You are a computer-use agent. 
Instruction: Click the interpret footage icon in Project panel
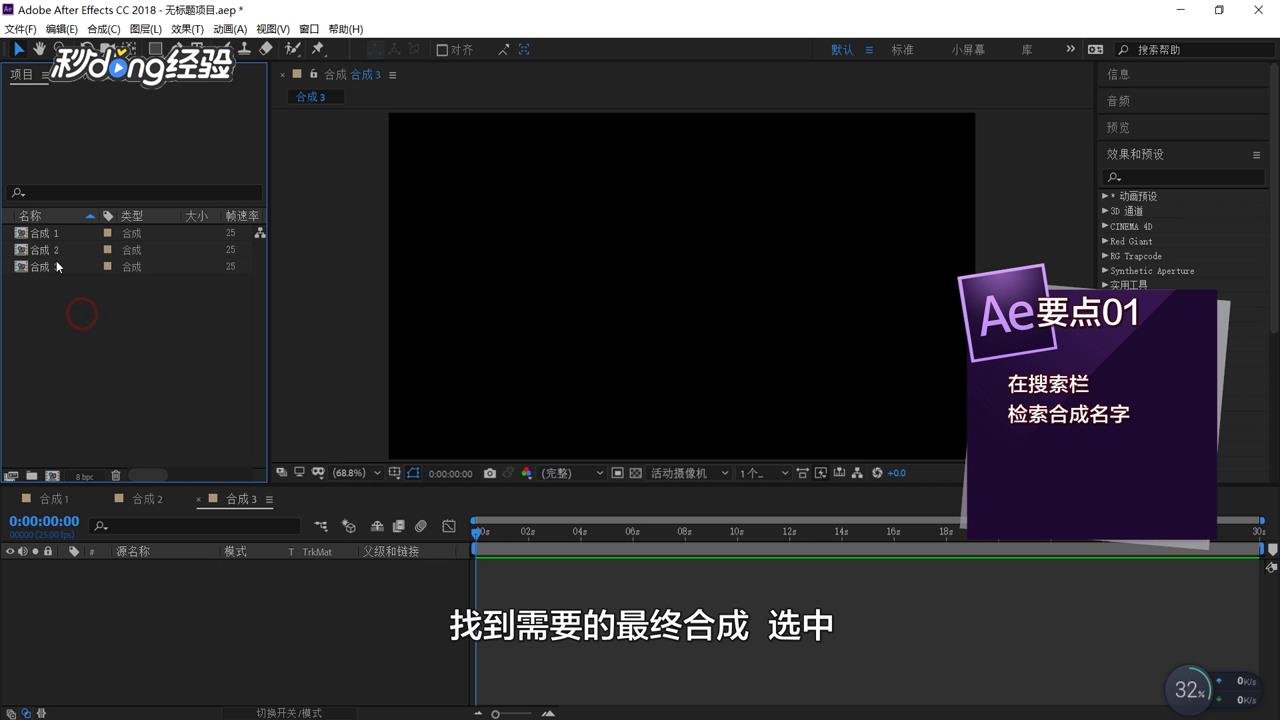point(12,476)
